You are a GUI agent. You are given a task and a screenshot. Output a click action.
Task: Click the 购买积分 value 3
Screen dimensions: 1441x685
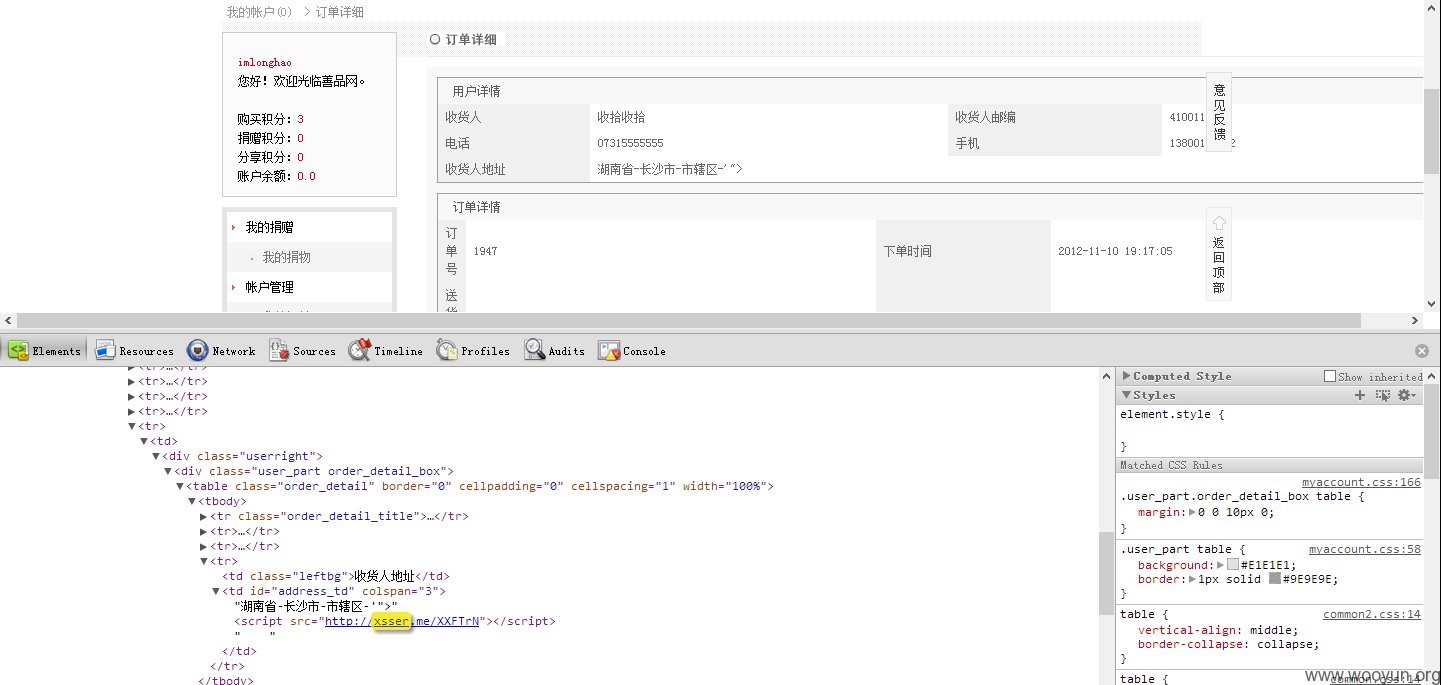(x=300, y=119)
